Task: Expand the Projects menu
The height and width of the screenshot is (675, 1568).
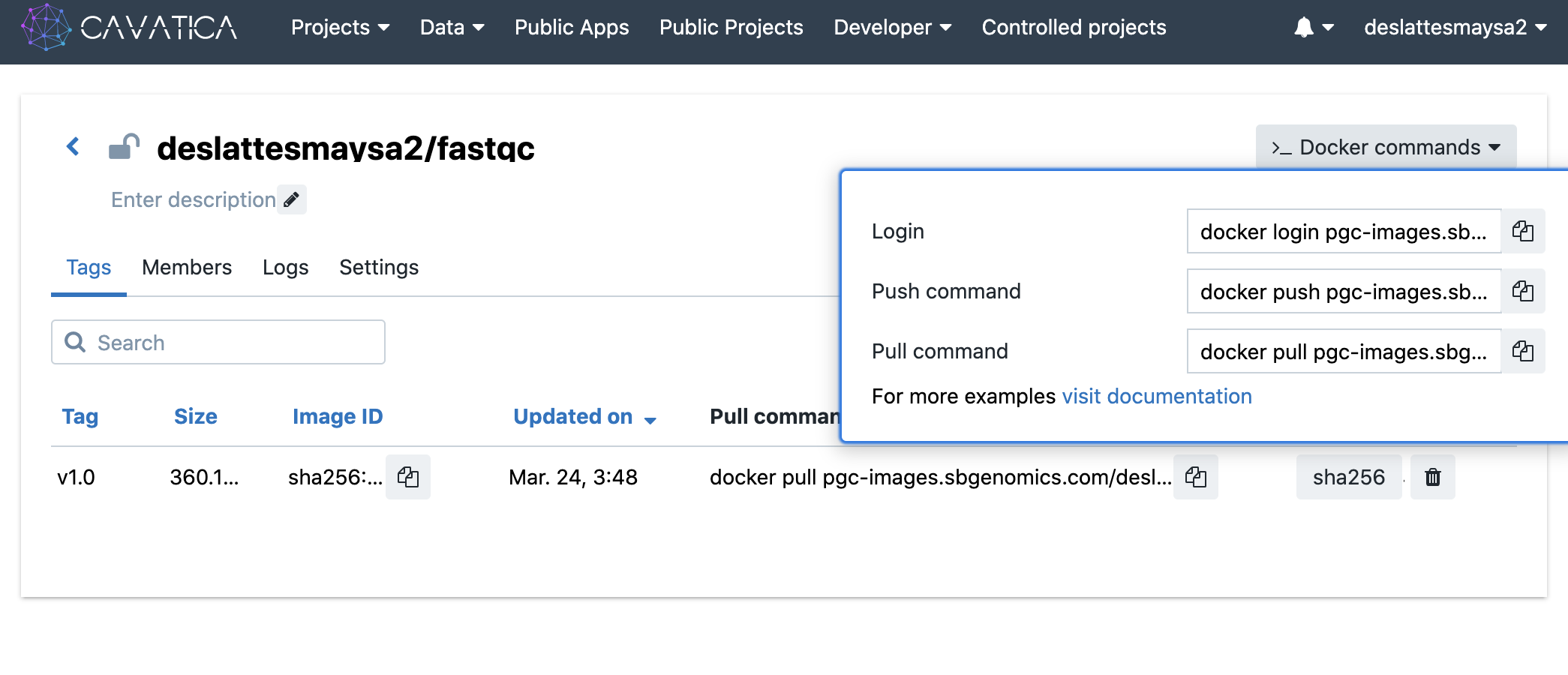Action: pos(340,28)
